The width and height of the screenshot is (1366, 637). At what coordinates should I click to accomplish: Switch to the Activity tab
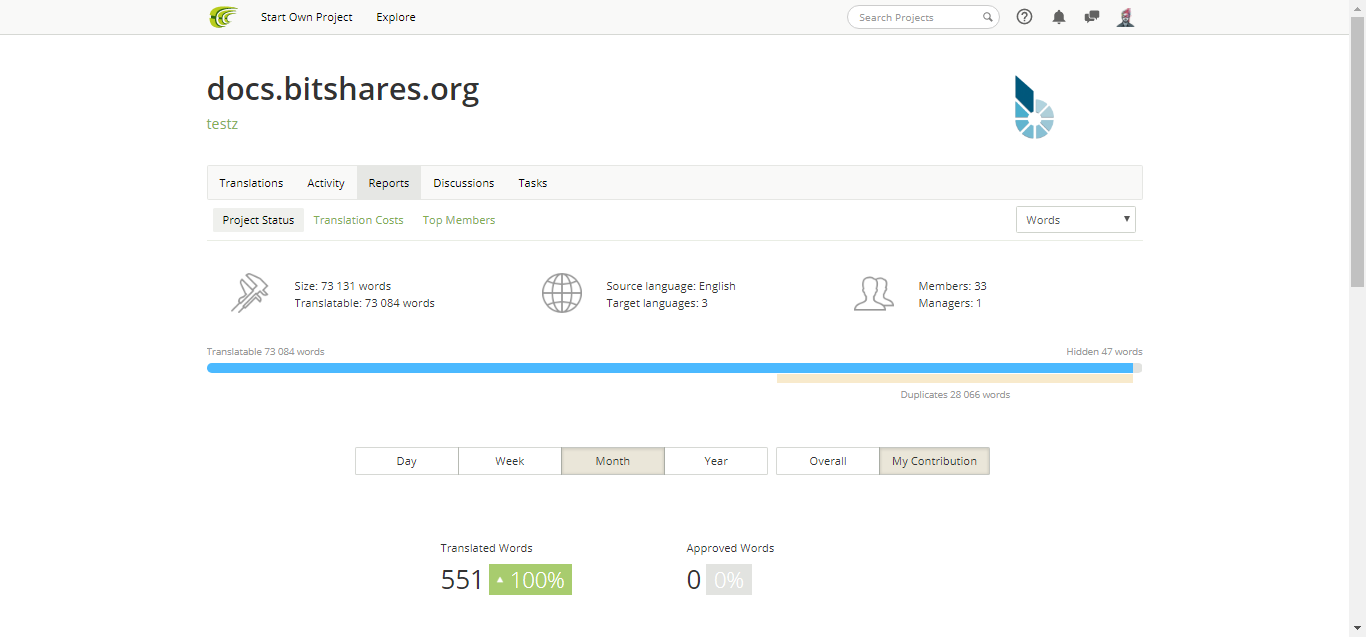click(326, 183)
